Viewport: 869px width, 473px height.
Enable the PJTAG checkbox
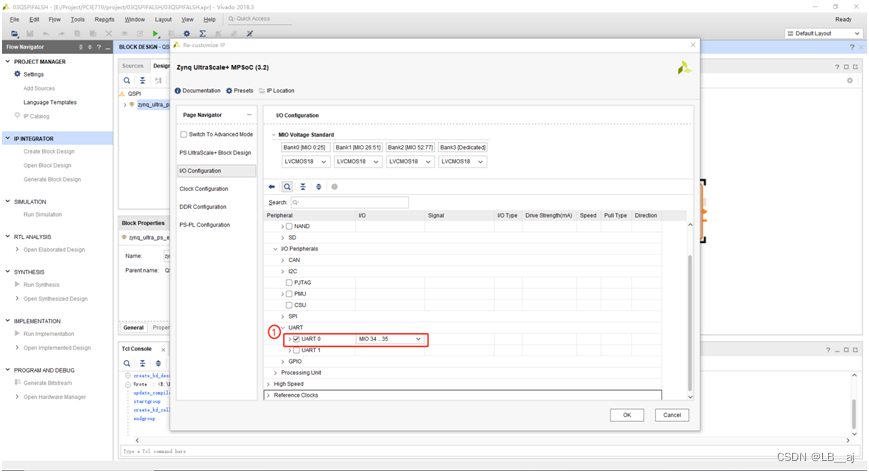point(289,283)
